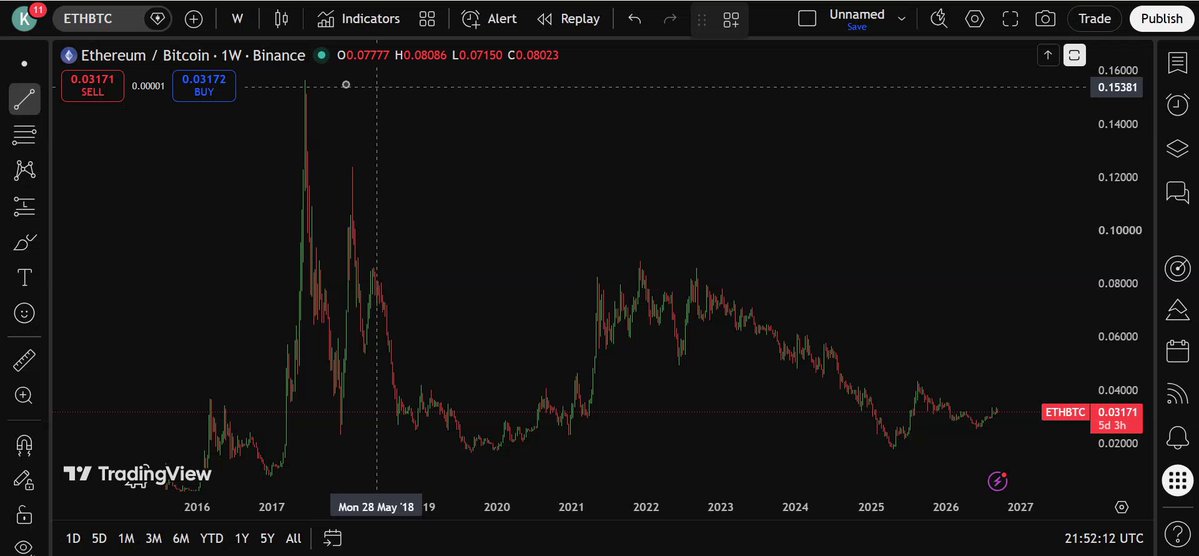This screenshot has width=1199, height=556.
Task: Open the white dots grid panel
Action: pos(1178,480)
